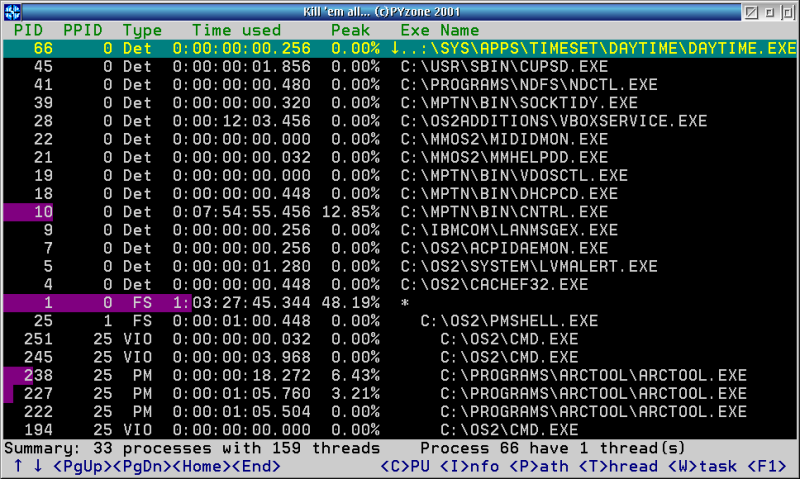This screenshot has width=800, height=479.
Task: Click the down arrow in bottom bar
Action: tap(37, 466)
